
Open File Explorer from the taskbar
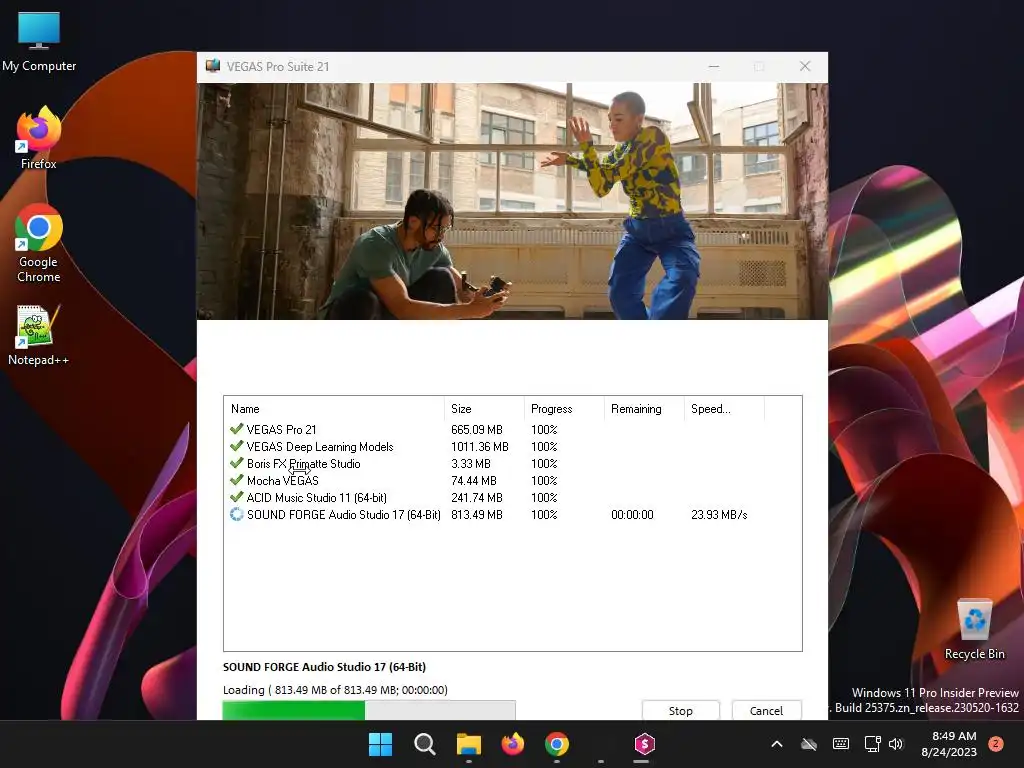(468, 744)
